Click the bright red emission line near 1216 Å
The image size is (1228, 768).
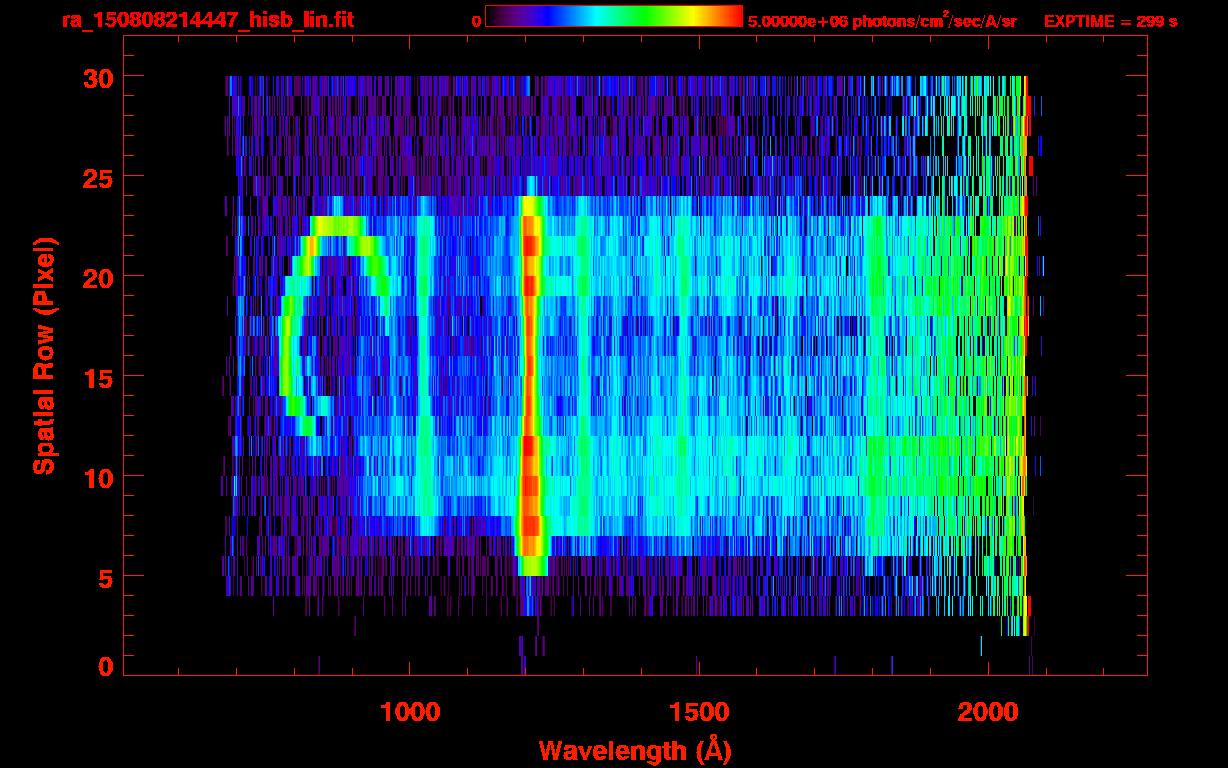pos(531,385)
